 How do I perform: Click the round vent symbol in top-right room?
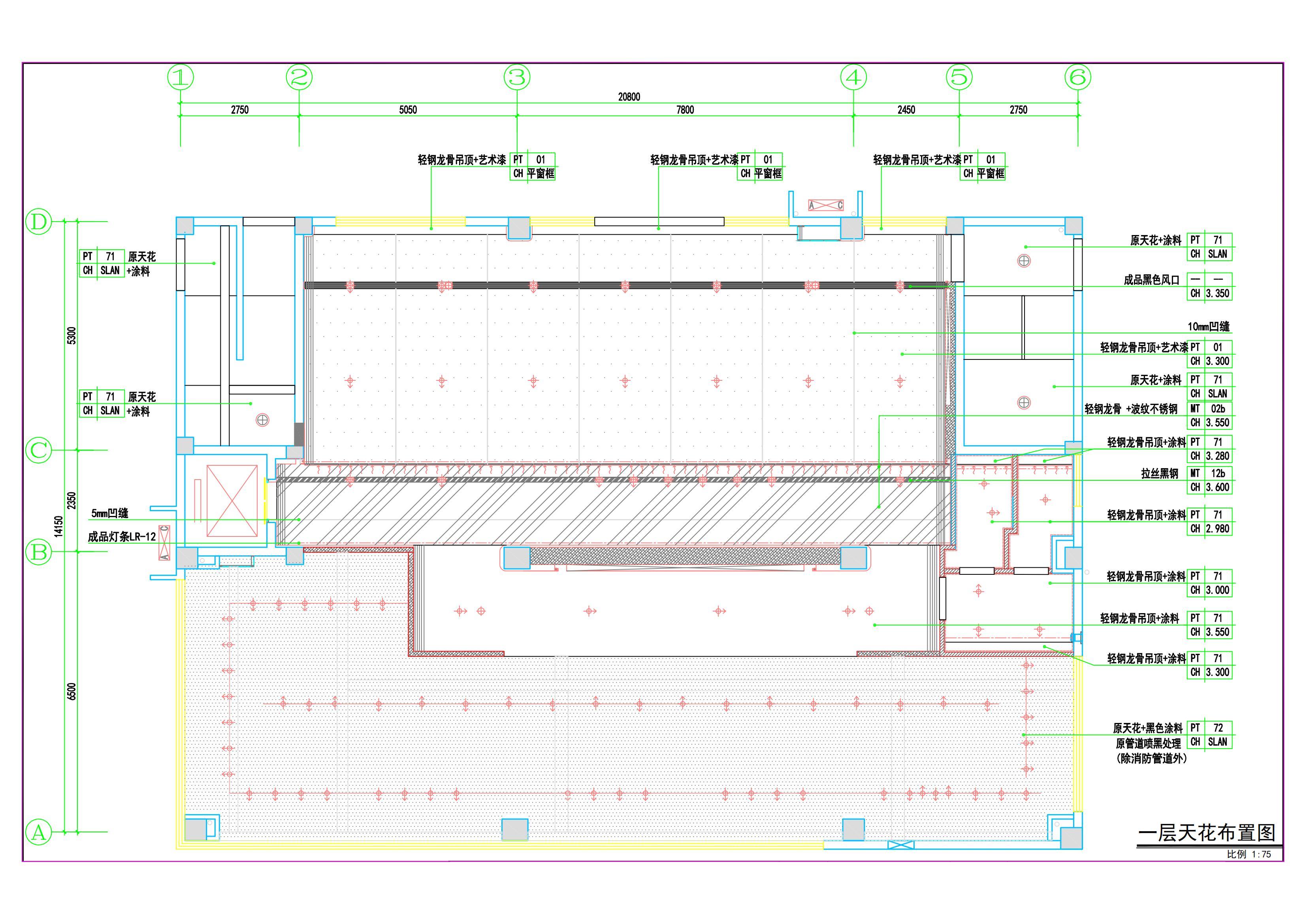pos(1024,261)
